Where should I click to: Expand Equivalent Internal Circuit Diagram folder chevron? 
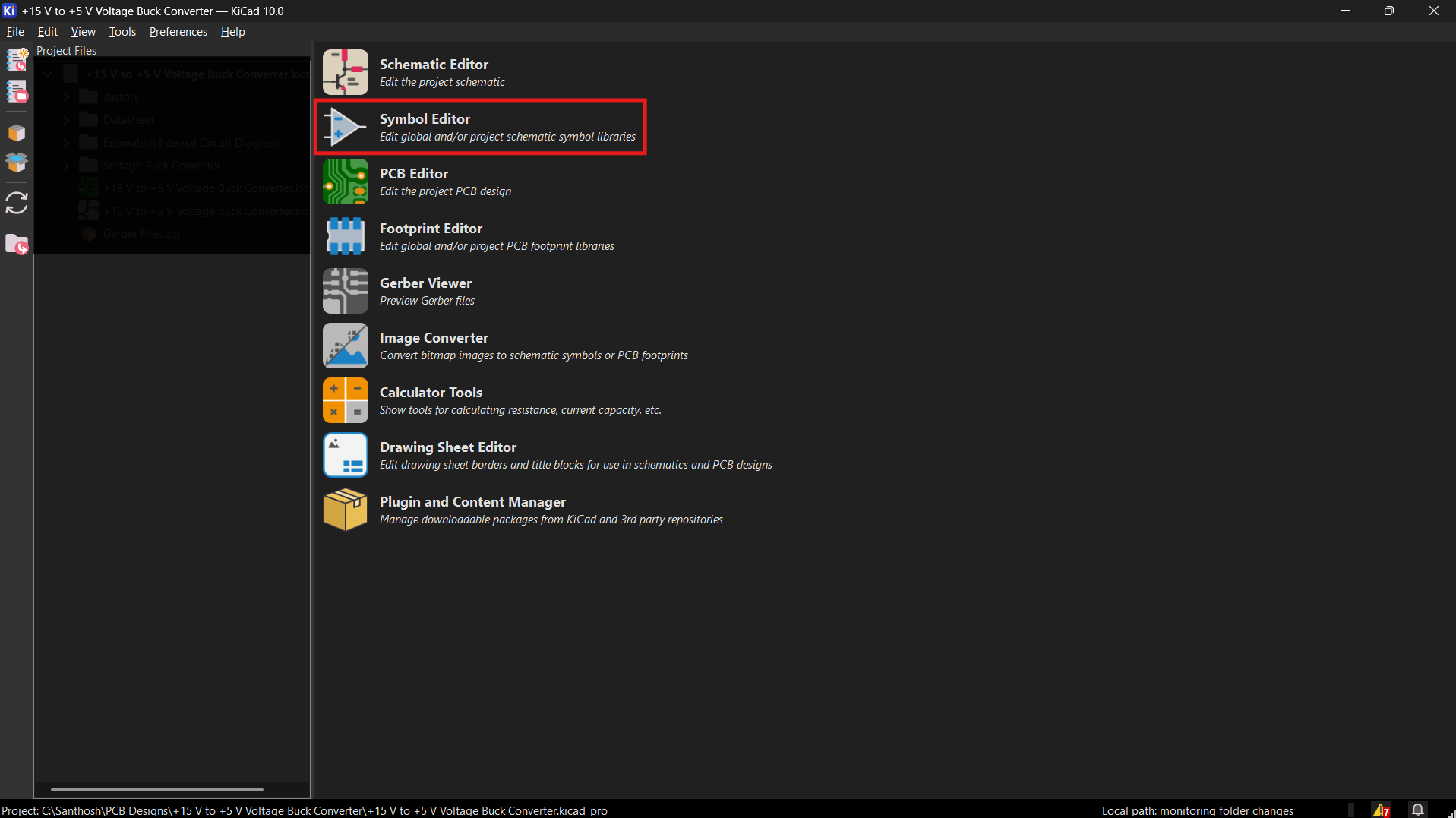(x=67, y=143)
